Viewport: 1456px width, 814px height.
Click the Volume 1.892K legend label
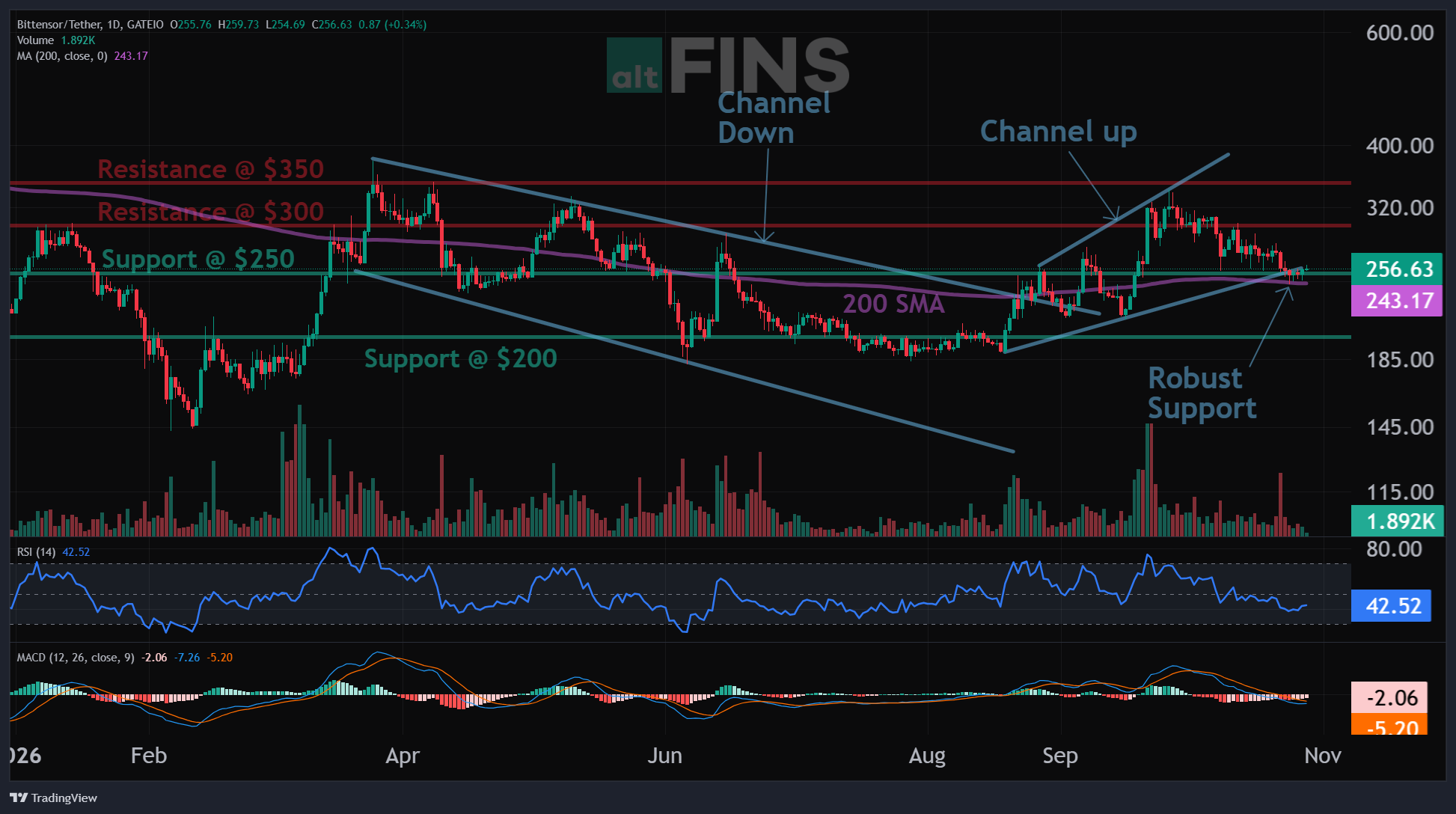point(56,40)
